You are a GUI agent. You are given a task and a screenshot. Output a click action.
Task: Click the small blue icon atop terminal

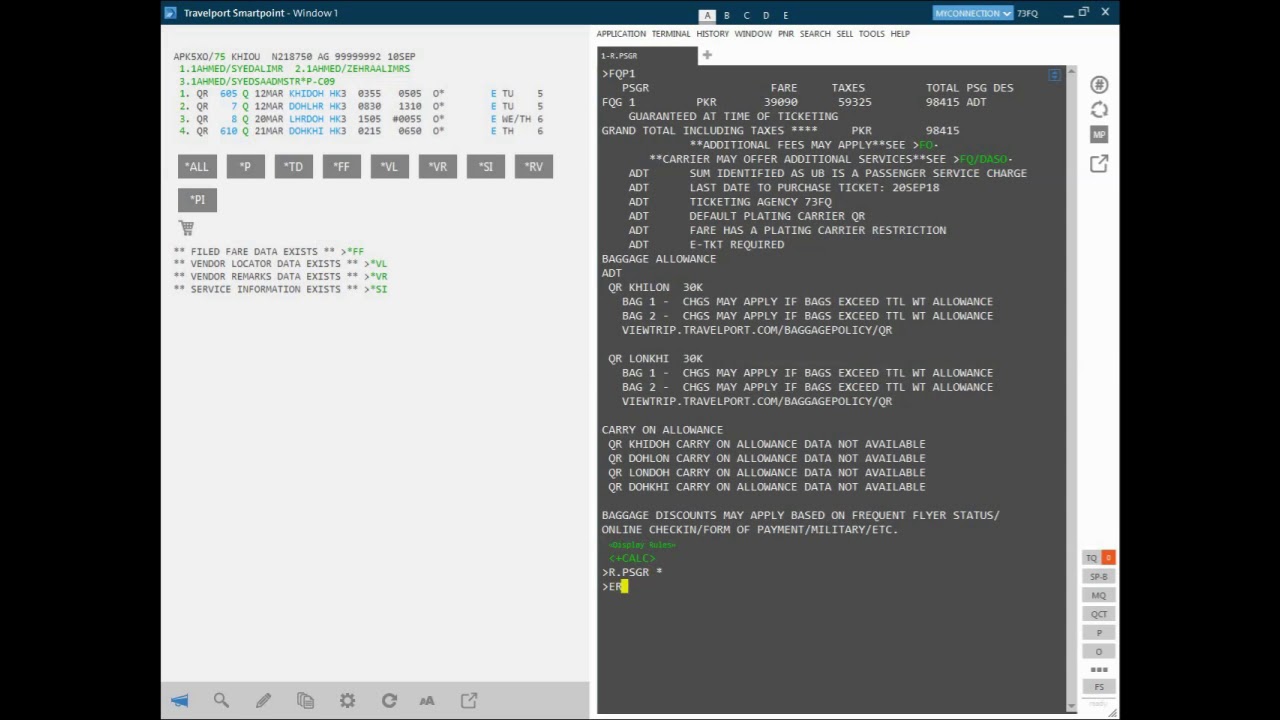pyautogui.click(x=1054, y=75)
